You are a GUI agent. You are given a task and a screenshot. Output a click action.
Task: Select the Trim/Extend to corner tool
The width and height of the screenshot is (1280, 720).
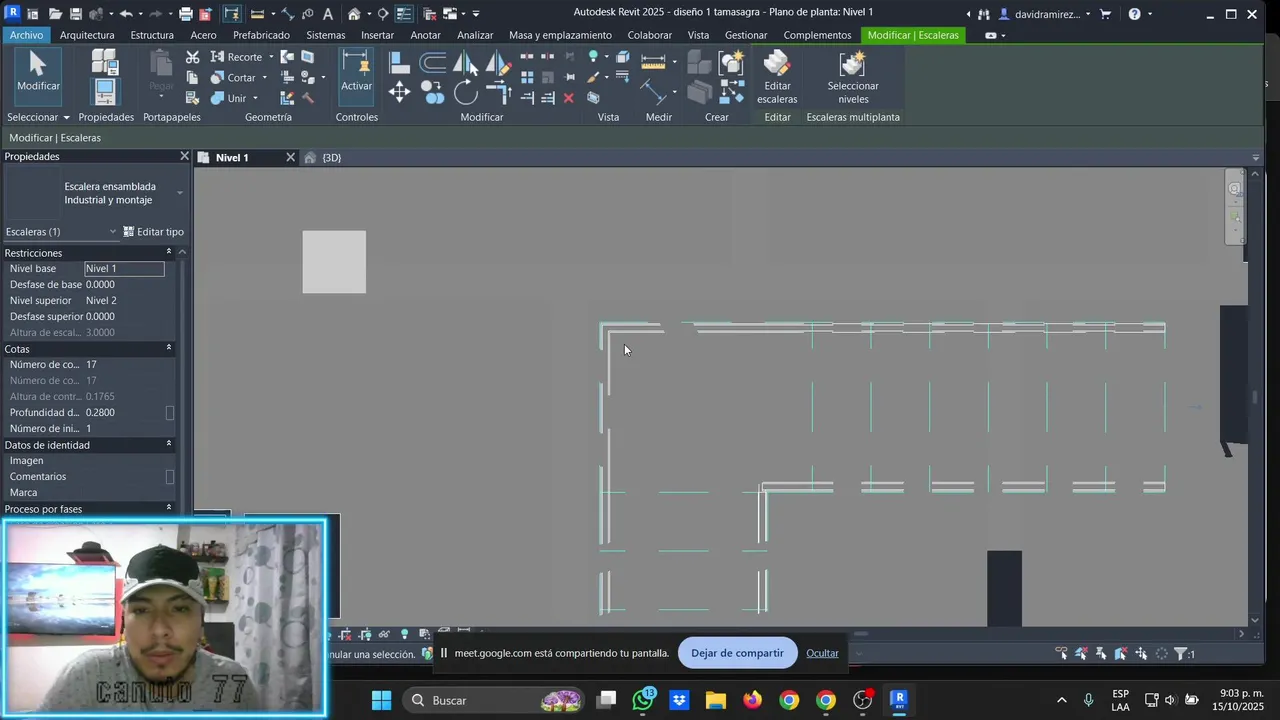pyautogui.click(x=498, y=93)
